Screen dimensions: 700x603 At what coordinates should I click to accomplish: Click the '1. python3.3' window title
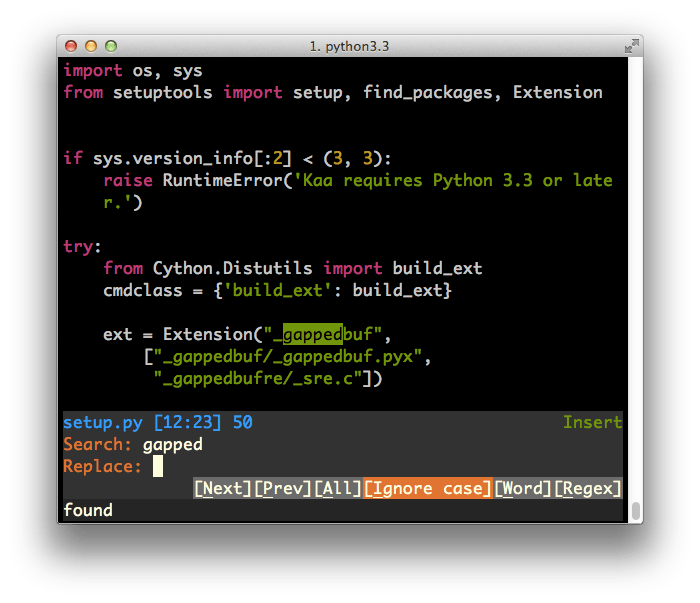pos(350,46)
